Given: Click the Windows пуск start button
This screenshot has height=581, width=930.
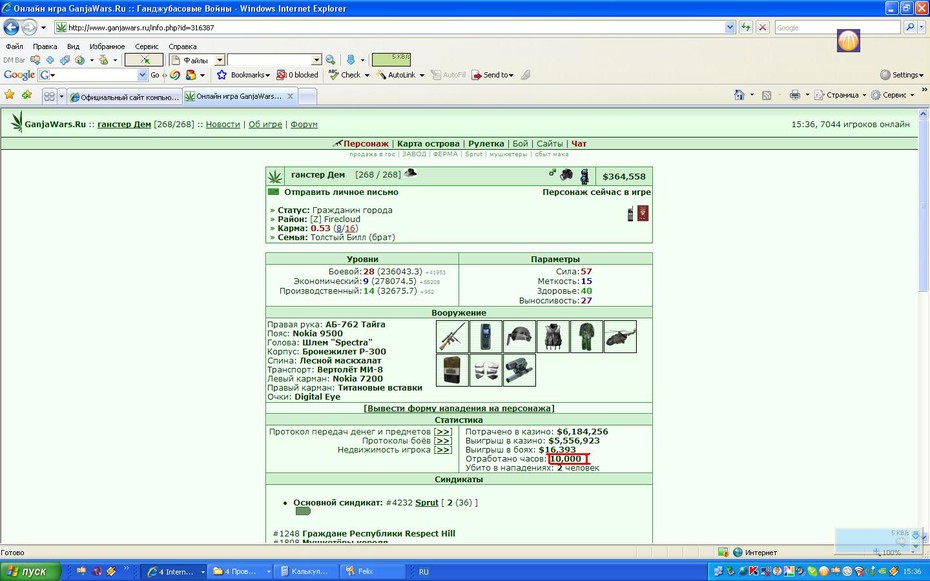Looking at the screenshot, I should pos(30,572).
